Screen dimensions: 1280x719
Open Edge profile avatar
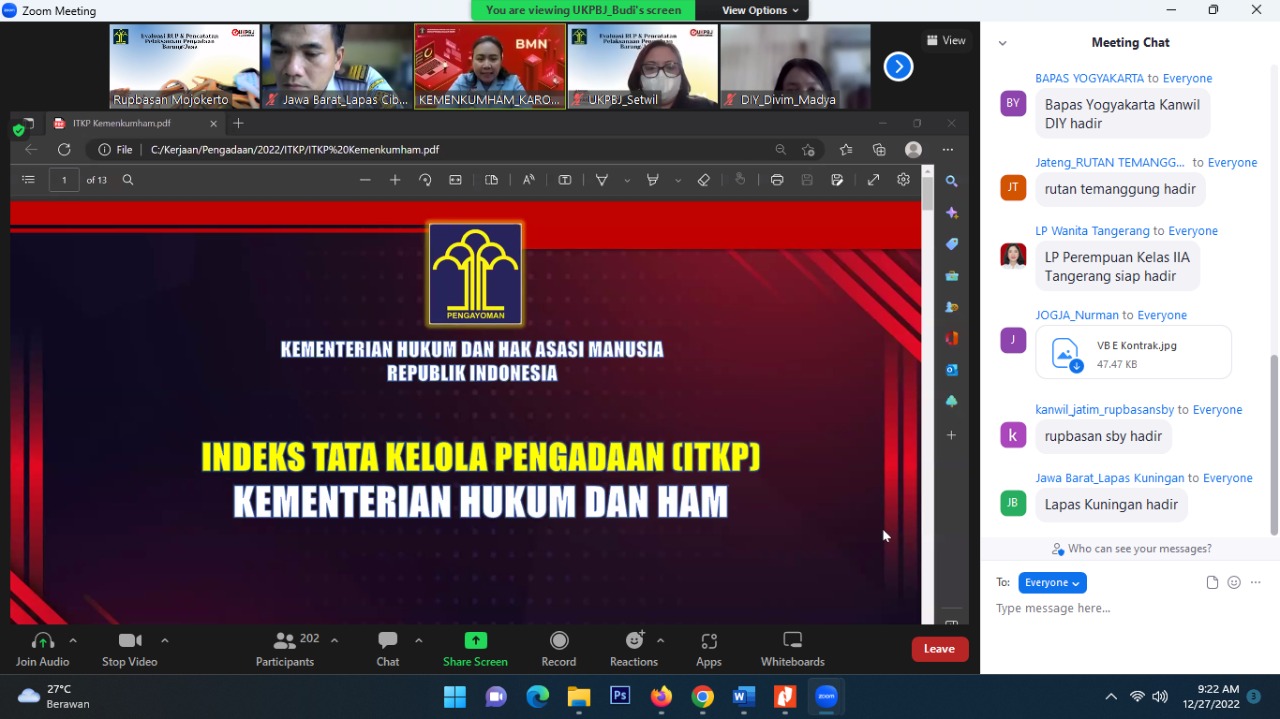913,150
